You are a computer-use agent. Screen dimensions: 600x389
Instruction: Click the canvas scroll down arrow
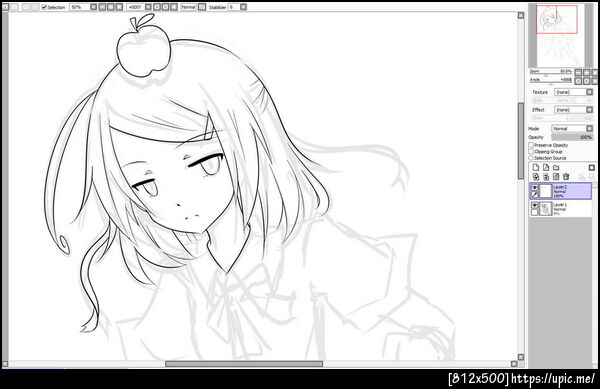(x=521, y=356)
